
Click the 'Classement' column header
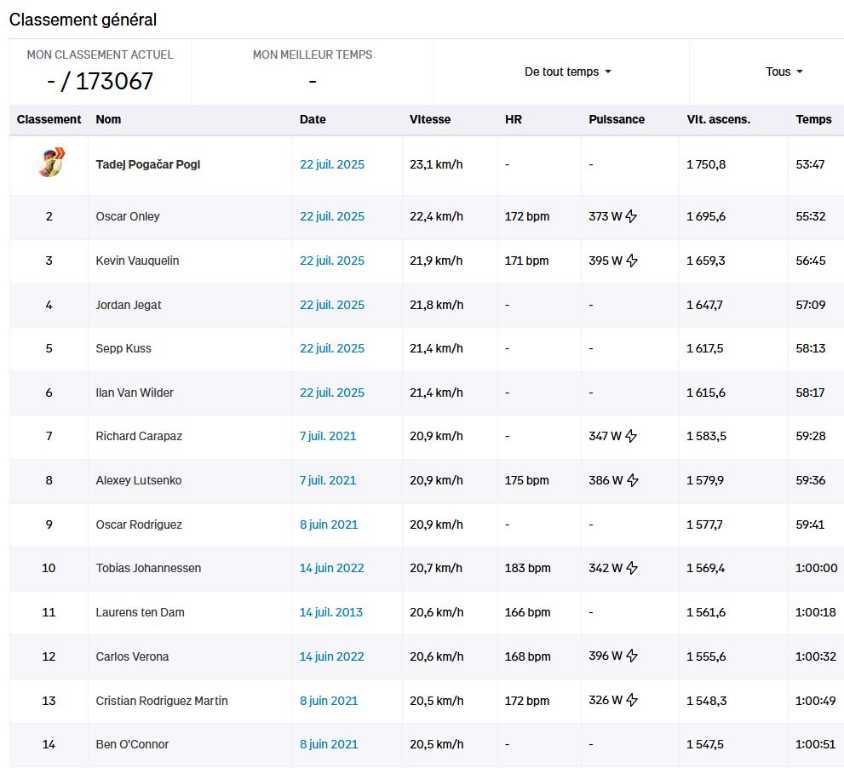pos(49,119)
